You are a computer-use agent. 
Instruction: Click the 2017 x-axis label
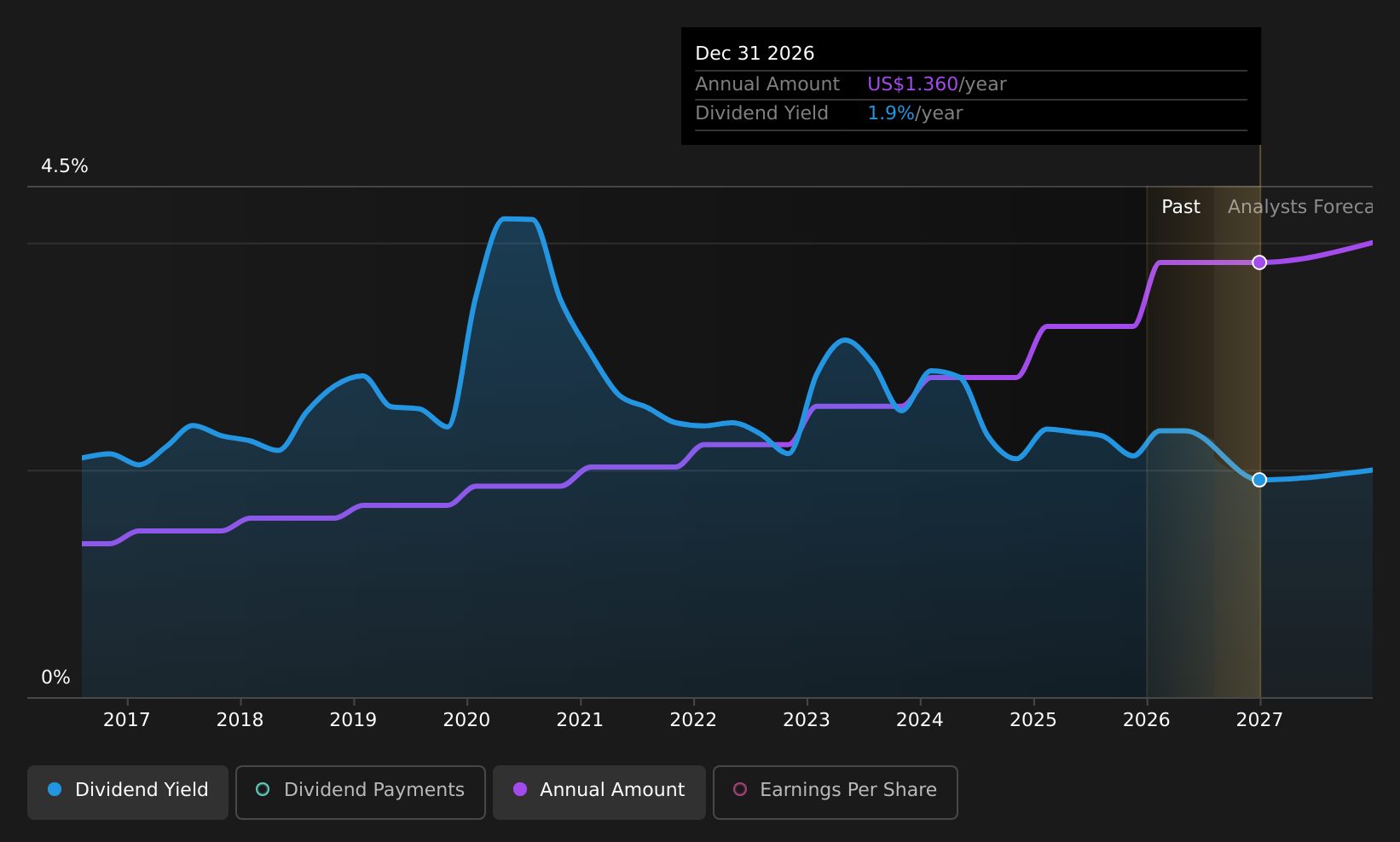click(x=127, y=720)
